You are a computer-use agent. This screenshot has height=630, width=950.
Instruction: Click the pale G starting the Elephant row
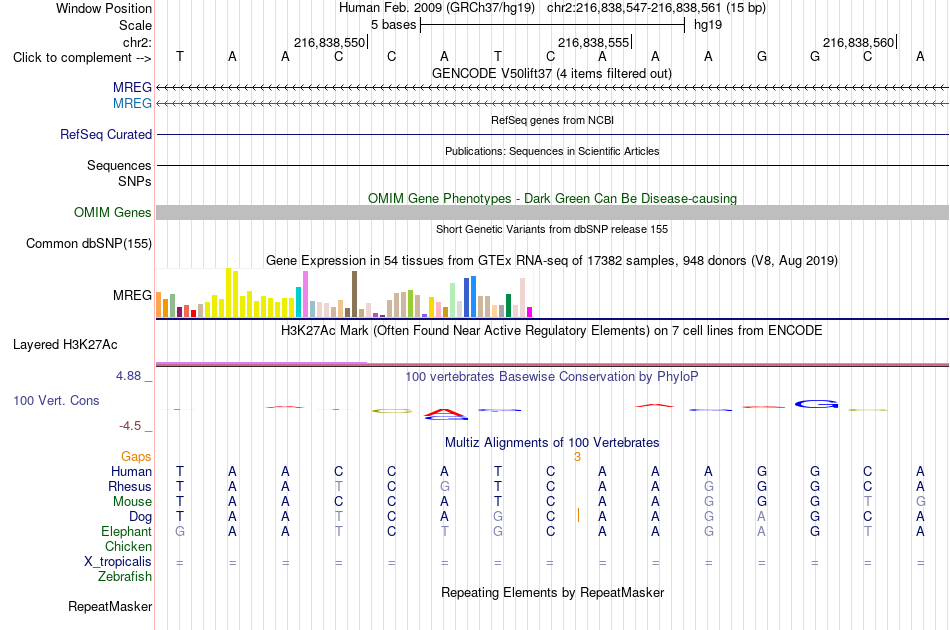(180, 531)
